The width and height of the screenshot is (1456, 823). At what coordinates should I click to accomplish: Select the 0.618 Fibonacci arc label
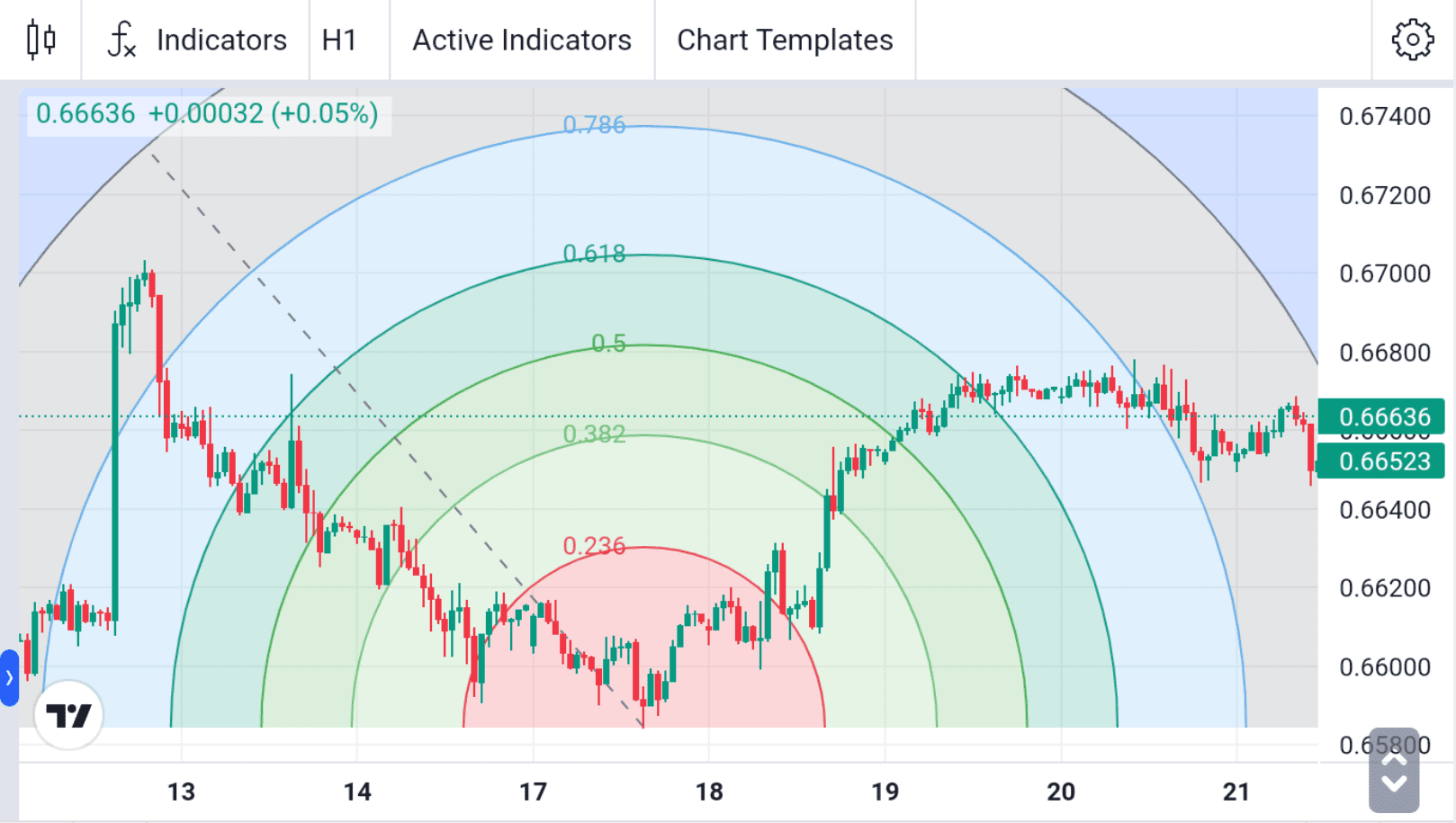[x=594, y=254]
